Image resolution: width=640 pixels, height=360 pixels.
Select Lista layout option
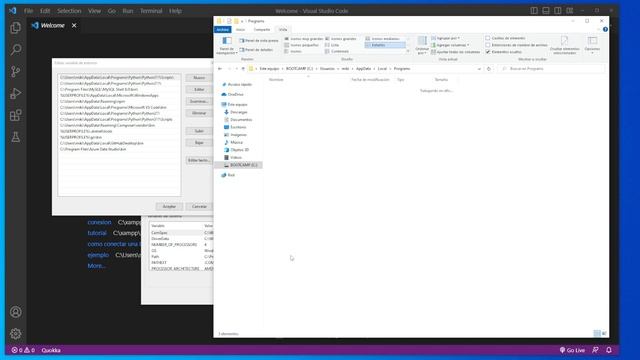point(332,45)
